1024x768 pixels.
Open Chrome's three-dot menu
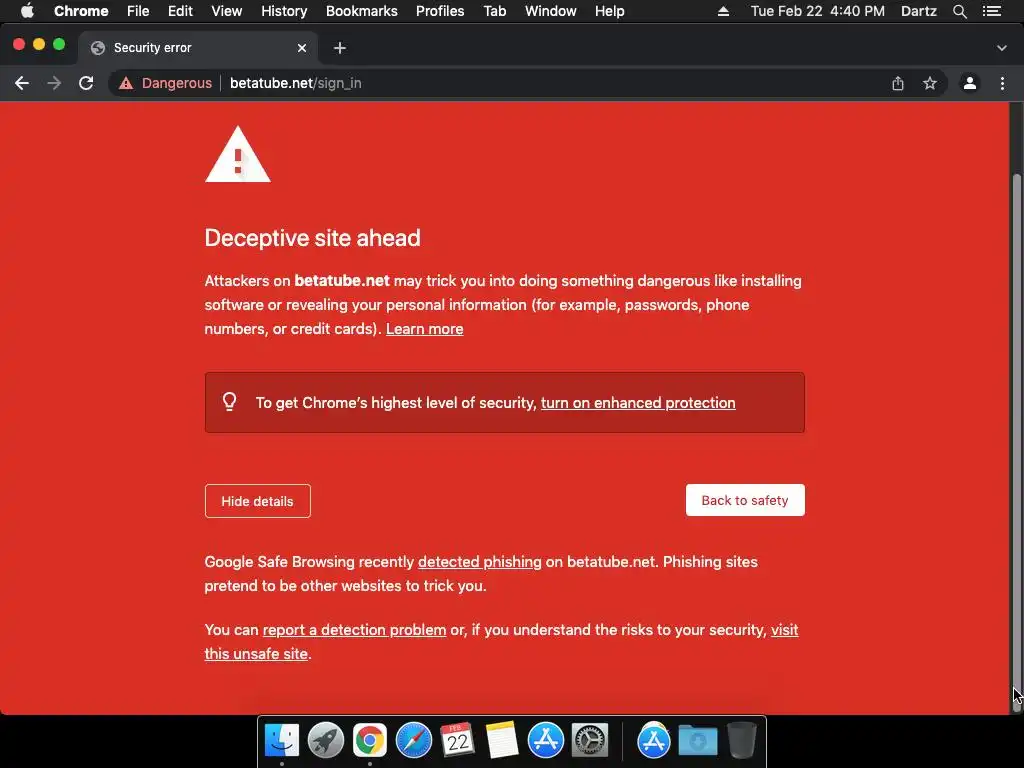(1002, 83)
